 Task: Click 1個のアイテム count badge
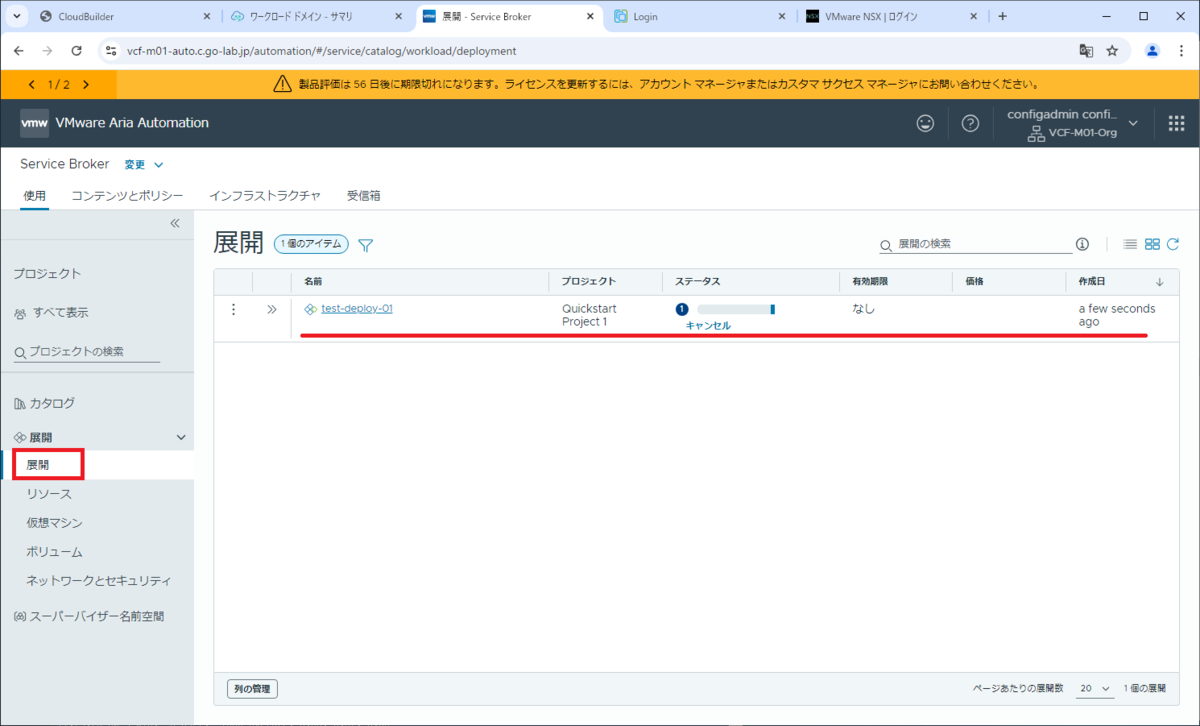click(311, 244)
